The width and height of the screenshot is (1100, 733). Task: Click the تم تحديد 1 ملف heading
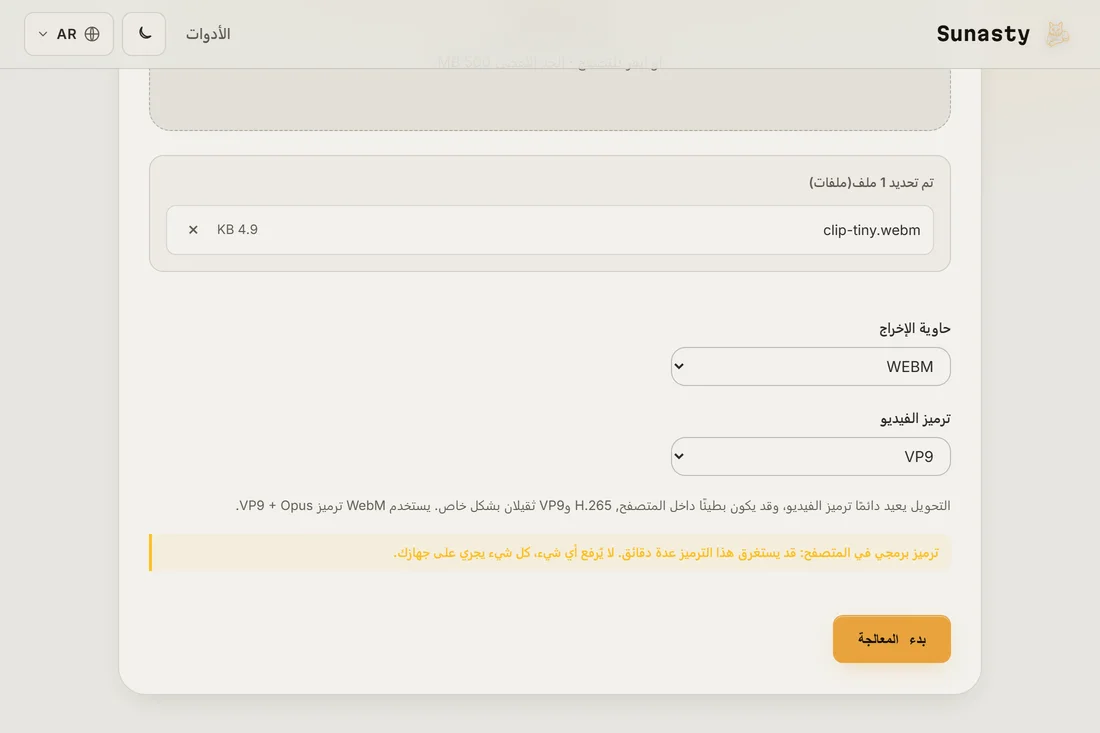[x=871, y=182]
